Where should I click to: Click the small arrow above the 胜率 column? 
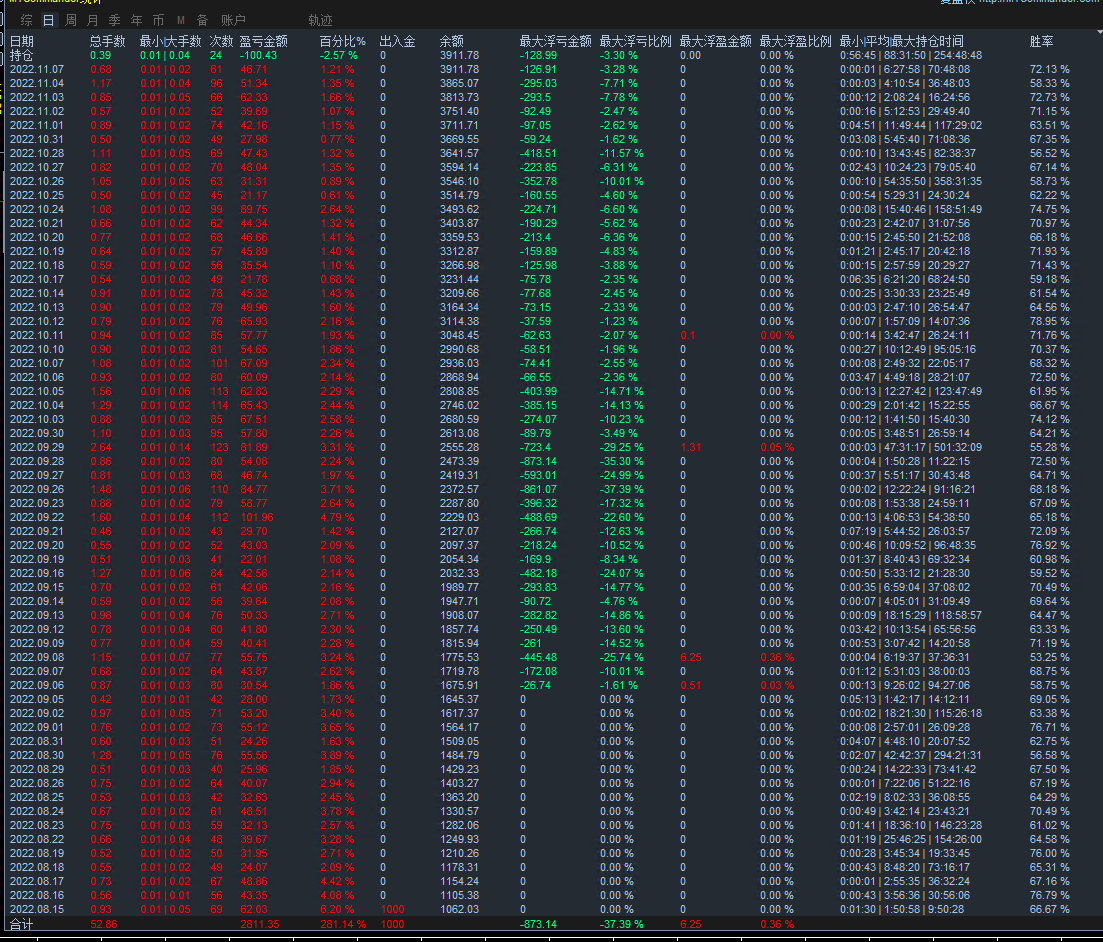[1099, 32]
